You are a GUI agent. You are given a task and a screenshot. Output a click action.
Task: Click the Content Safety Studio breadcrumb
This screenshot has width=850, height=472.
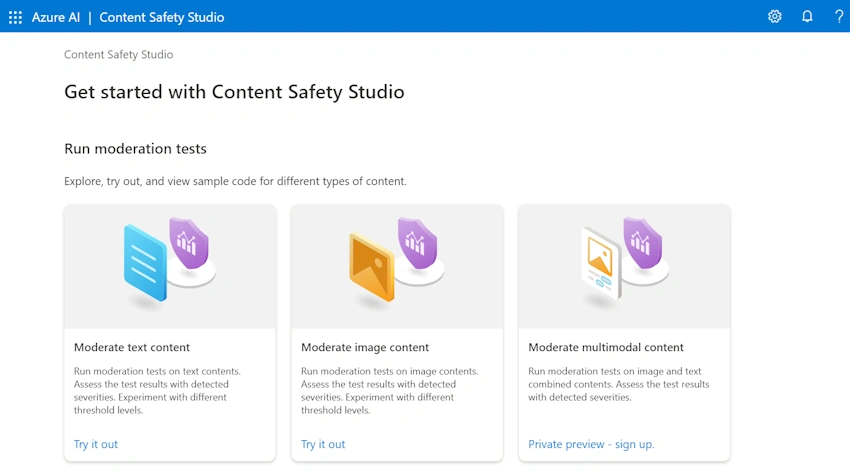pos(119,54)
